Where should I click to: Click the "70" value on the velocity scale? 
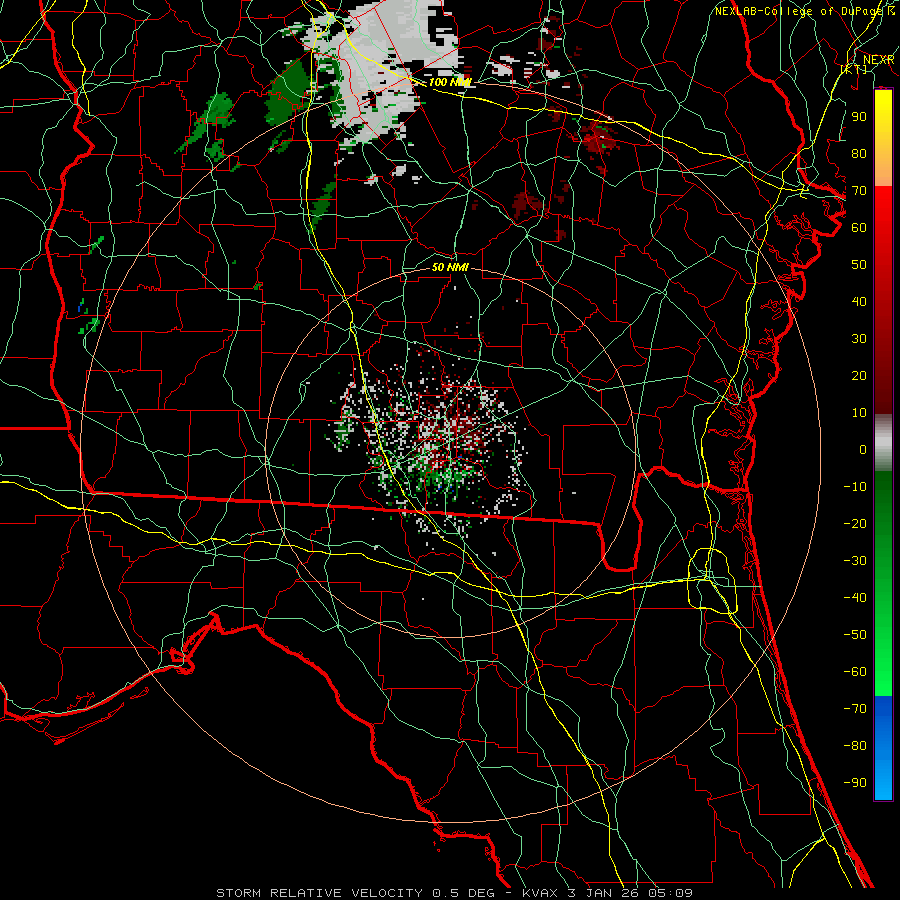859,191
